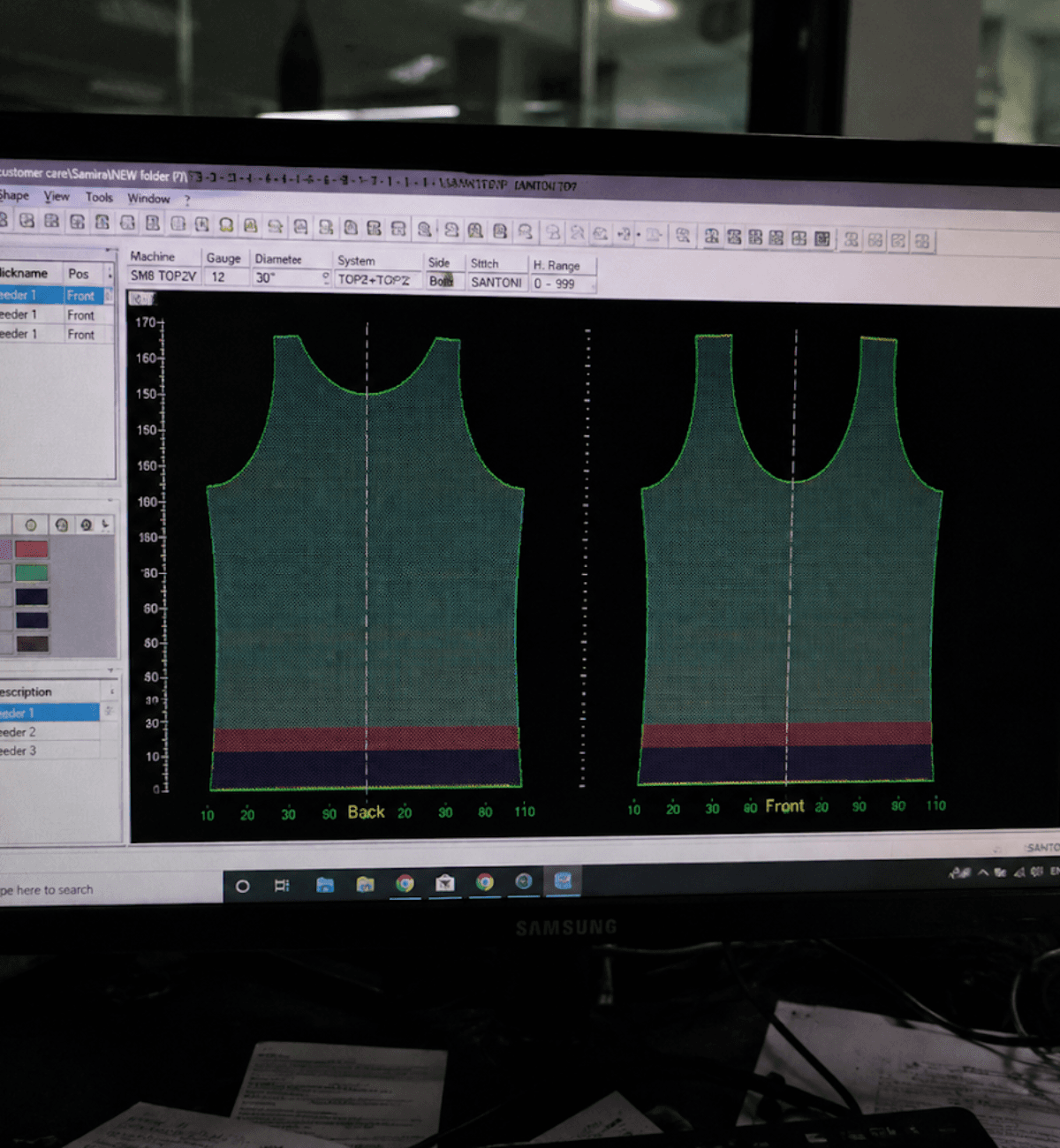
Task: Click the Nickname column header
Action: pyautogui.click(x=29, y=273)
